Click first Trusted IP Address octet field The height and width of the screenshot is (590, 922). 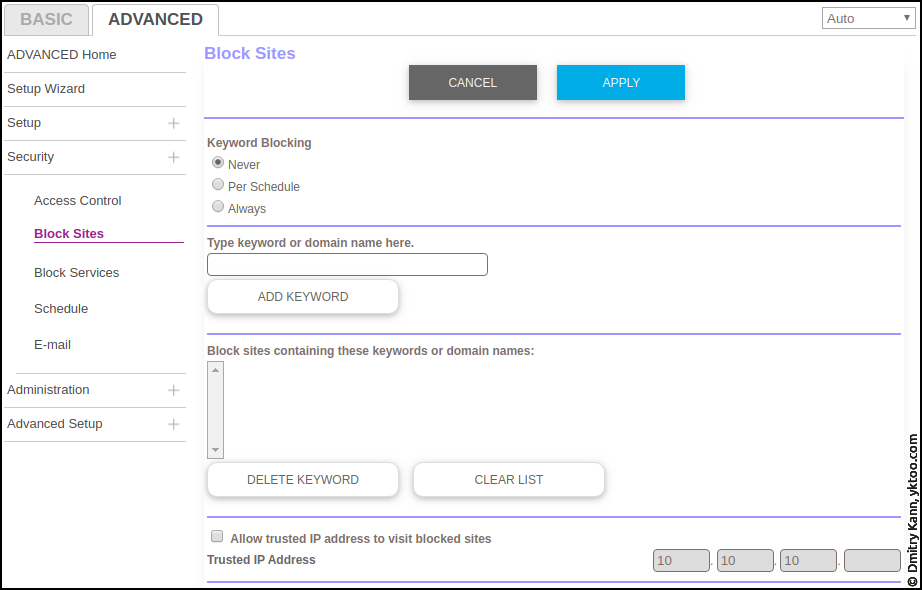tap(681, 561)
